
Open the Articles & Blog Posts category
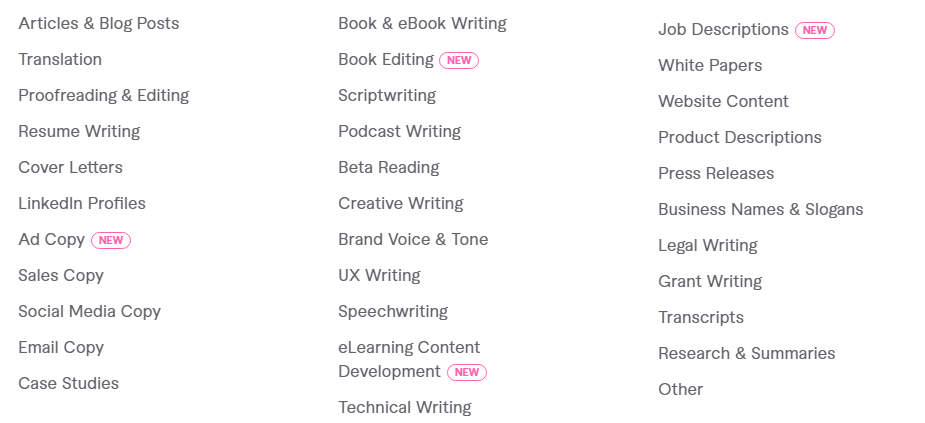[99, 24]
